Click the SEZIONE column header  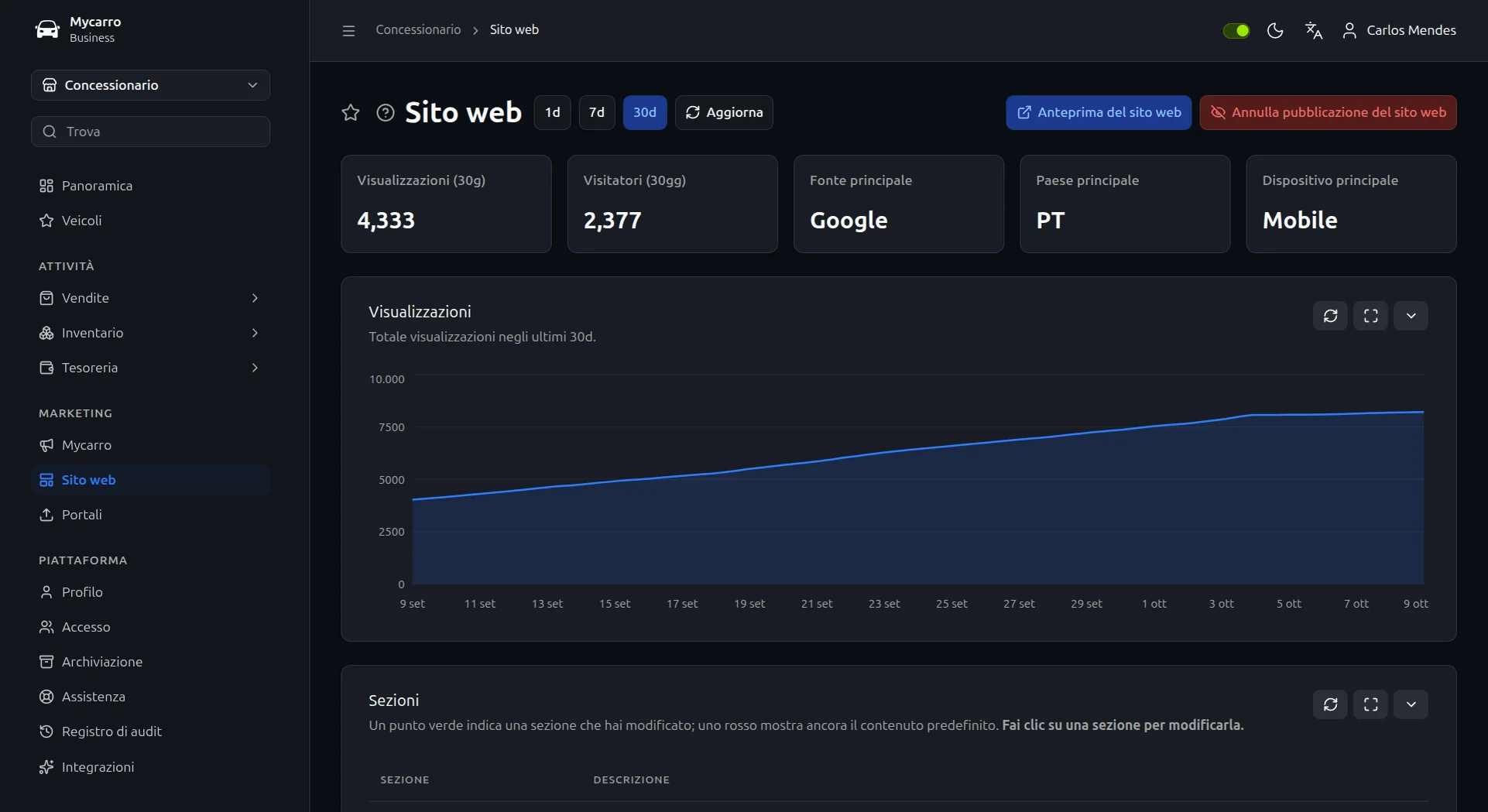click(405, 779)
